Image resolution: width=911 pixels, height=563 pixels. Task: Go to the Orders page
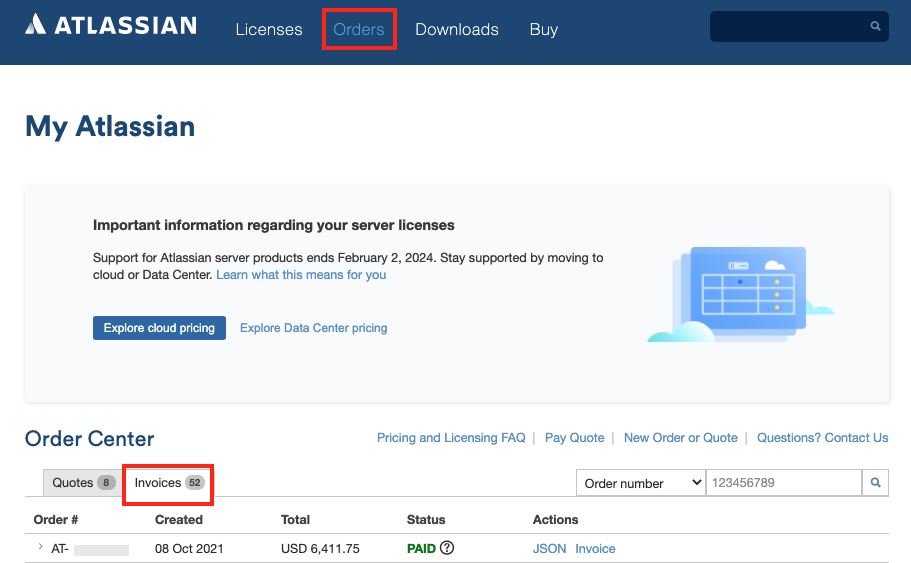point(359,29)
